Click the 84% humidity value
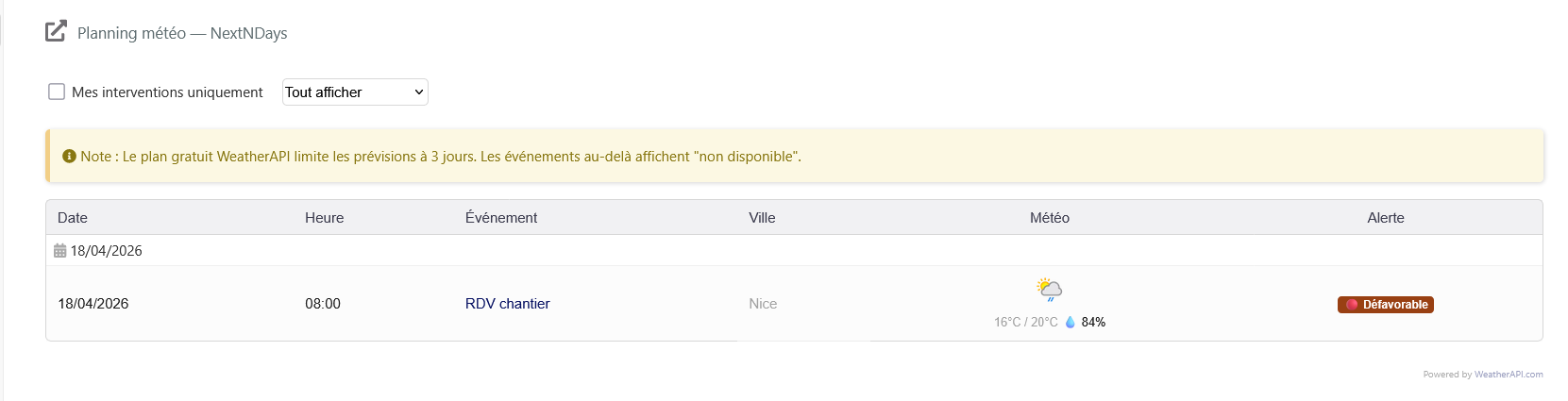 [x=1093, y=322]
